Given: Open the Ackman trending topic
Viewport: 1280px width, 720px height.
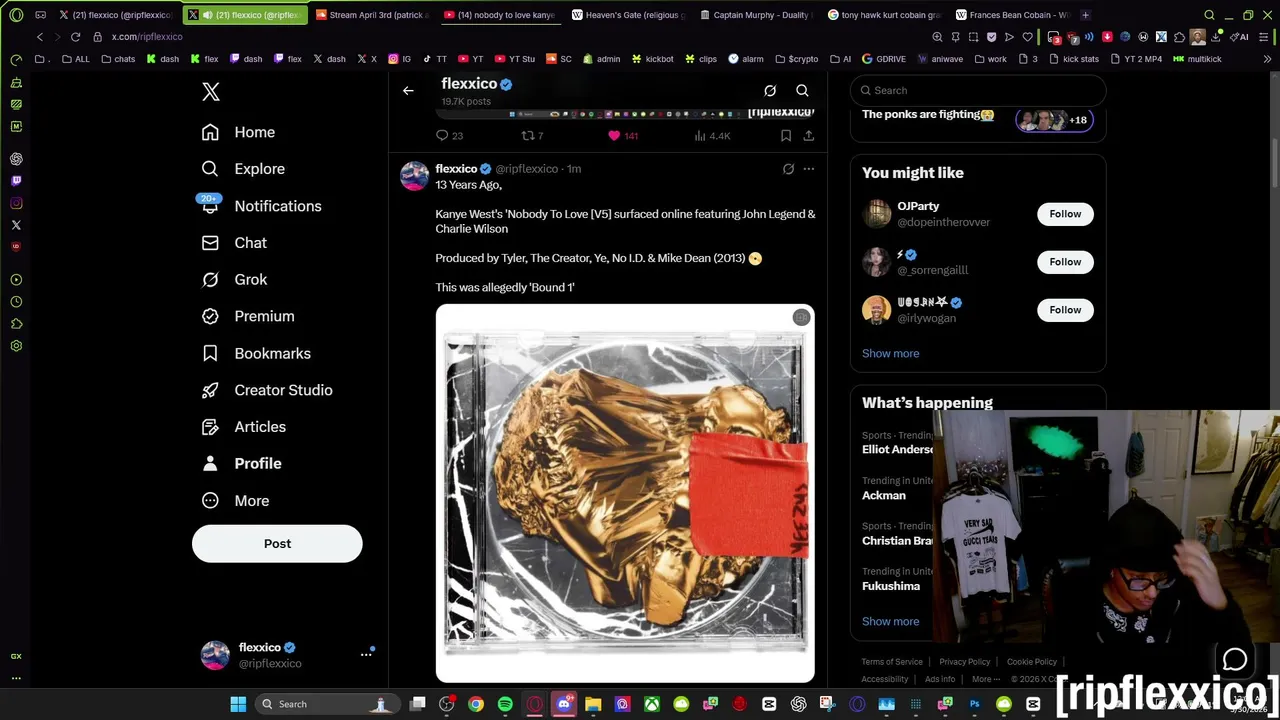Looking at the screenshot, I should [884, 496].
